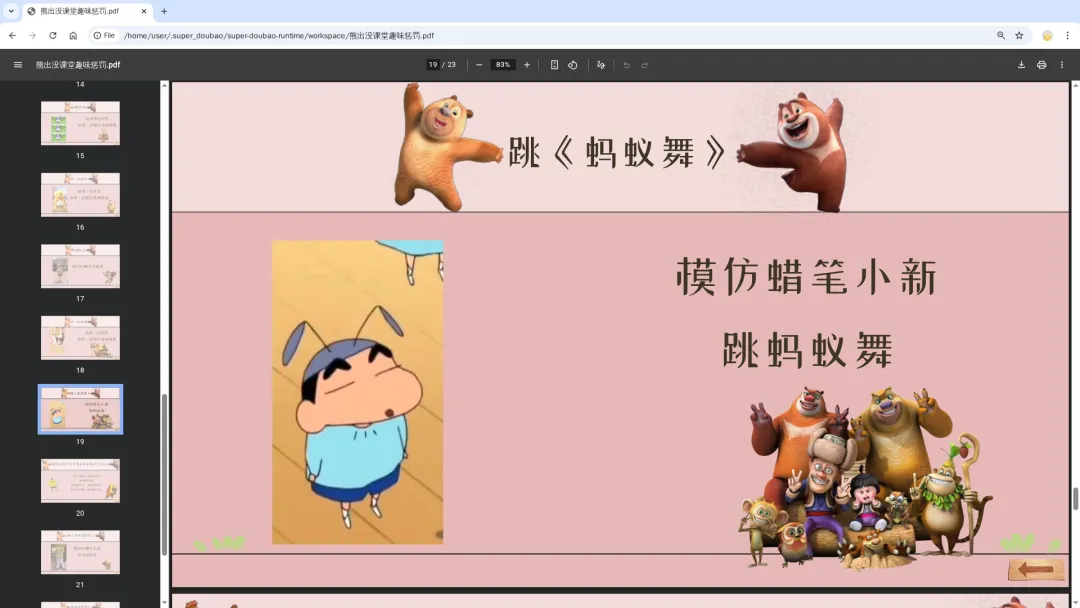Open page 18 thumbnail
The height and width of the screenshot is (608, 1080).
[80, 337]
